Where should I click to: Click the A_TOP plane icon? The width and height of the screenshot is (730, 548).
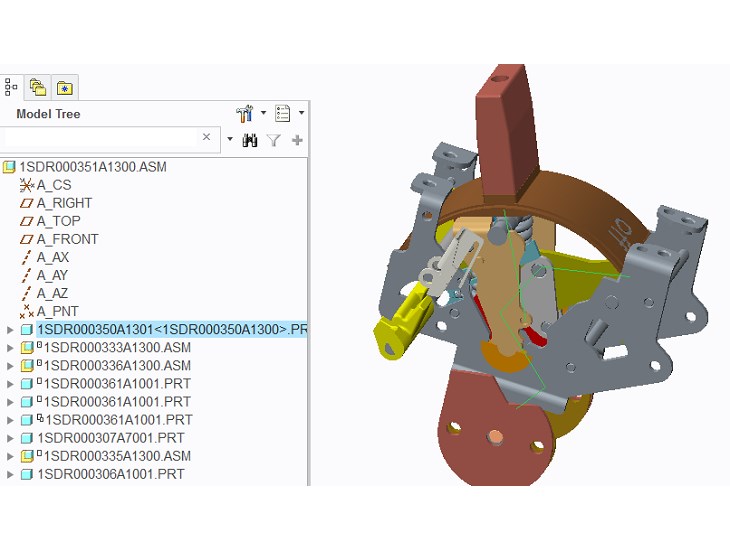[x=27, y=221]
